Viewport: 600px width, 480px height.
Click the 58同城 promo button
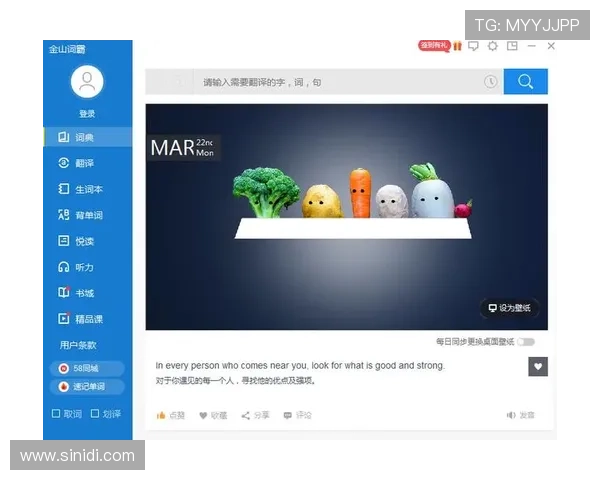86,369
